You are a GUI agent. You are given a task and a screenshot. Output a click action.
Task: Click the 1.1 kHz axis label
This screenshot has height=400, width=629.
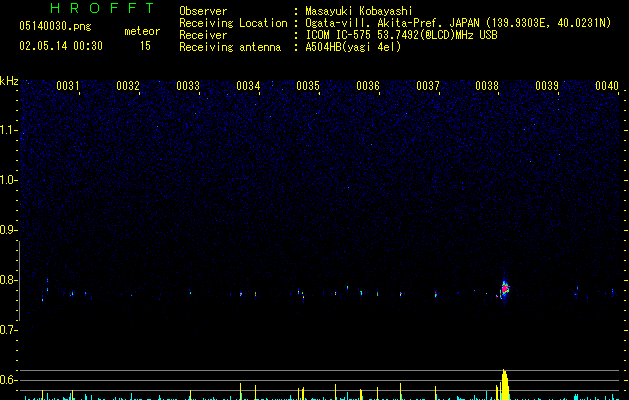click(x=8, y=130)
